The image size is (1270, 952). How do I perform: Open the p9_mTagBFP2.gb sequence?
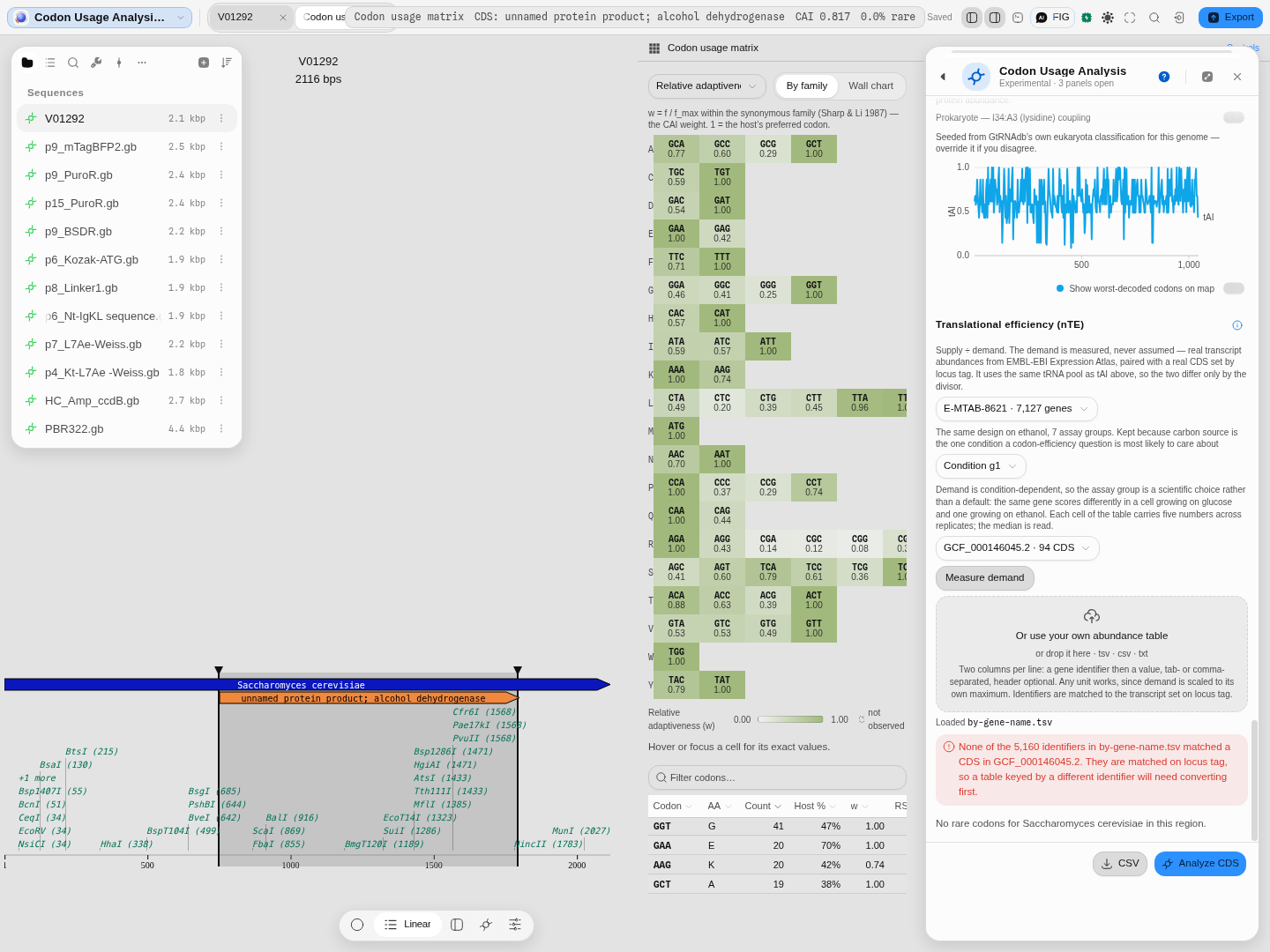pyautogui.click(x=127, y=147)
